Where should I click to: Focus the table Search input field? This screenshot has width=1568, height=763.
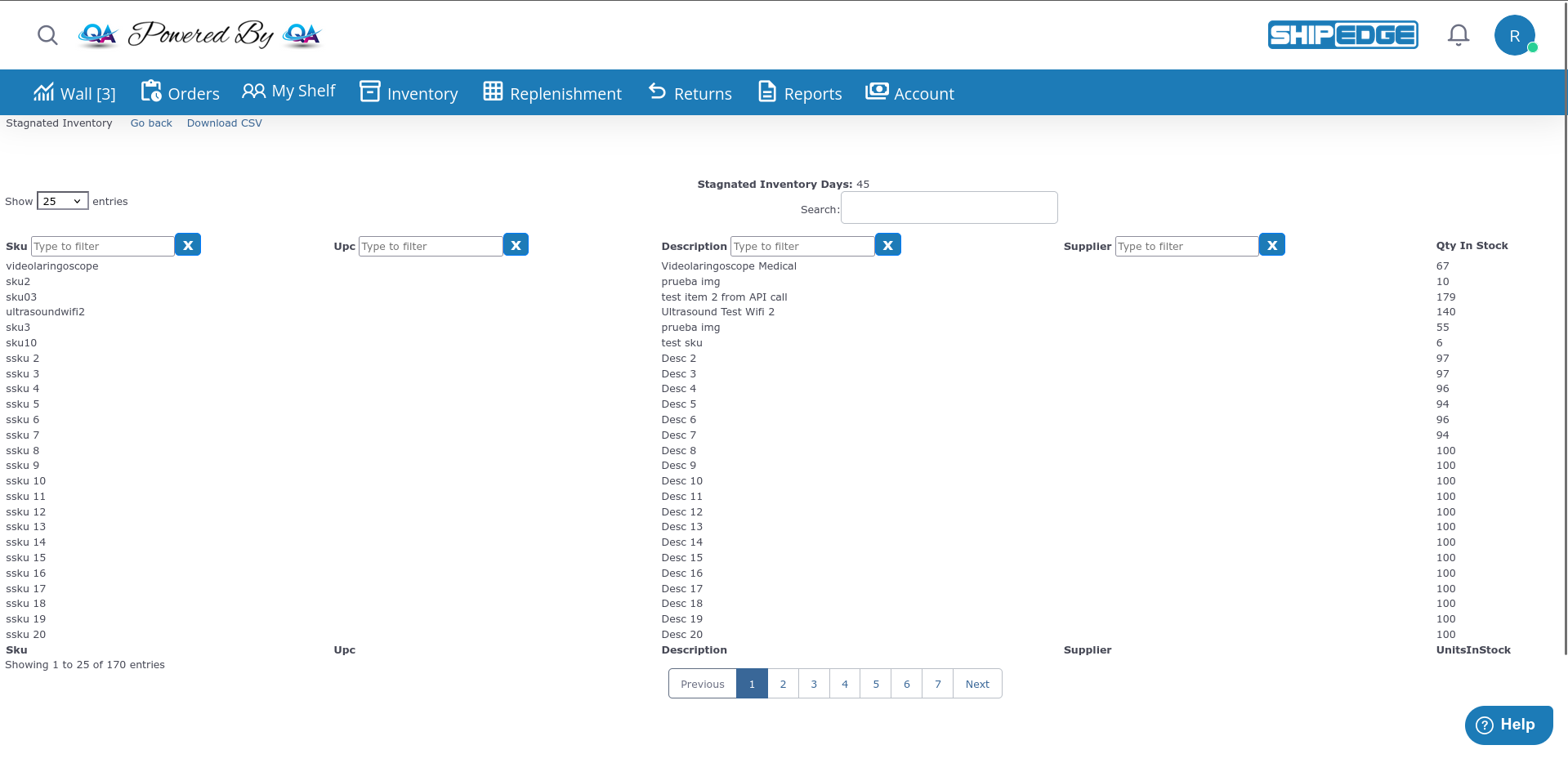(x=949, y=207)
